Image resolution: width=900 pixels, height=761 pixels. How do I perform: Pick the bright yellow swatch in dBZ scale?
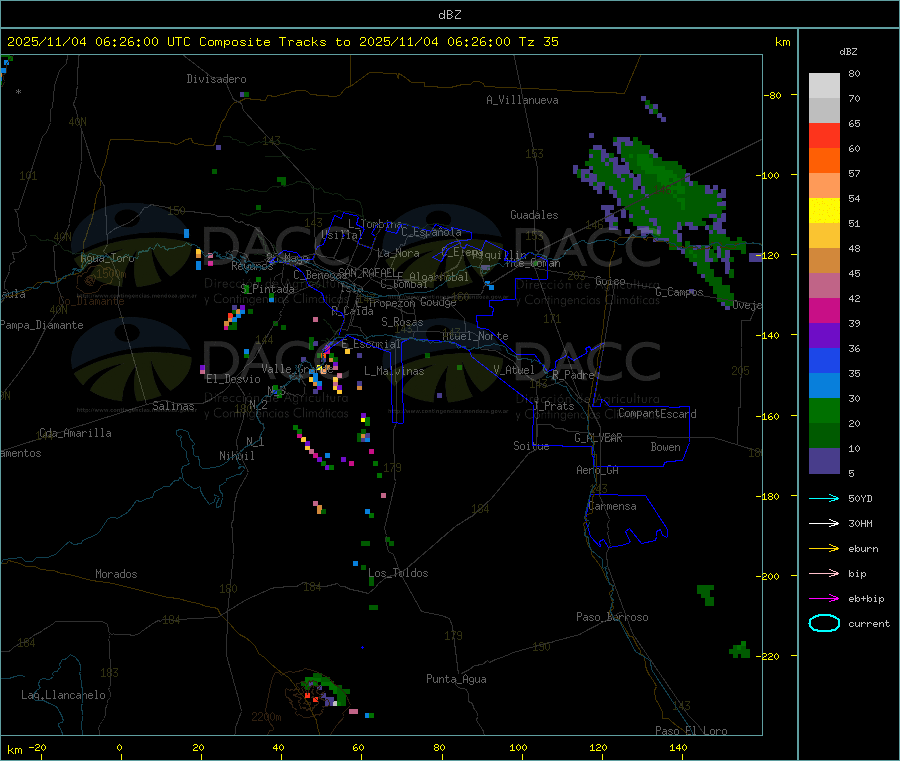click(x=824, y=211)
